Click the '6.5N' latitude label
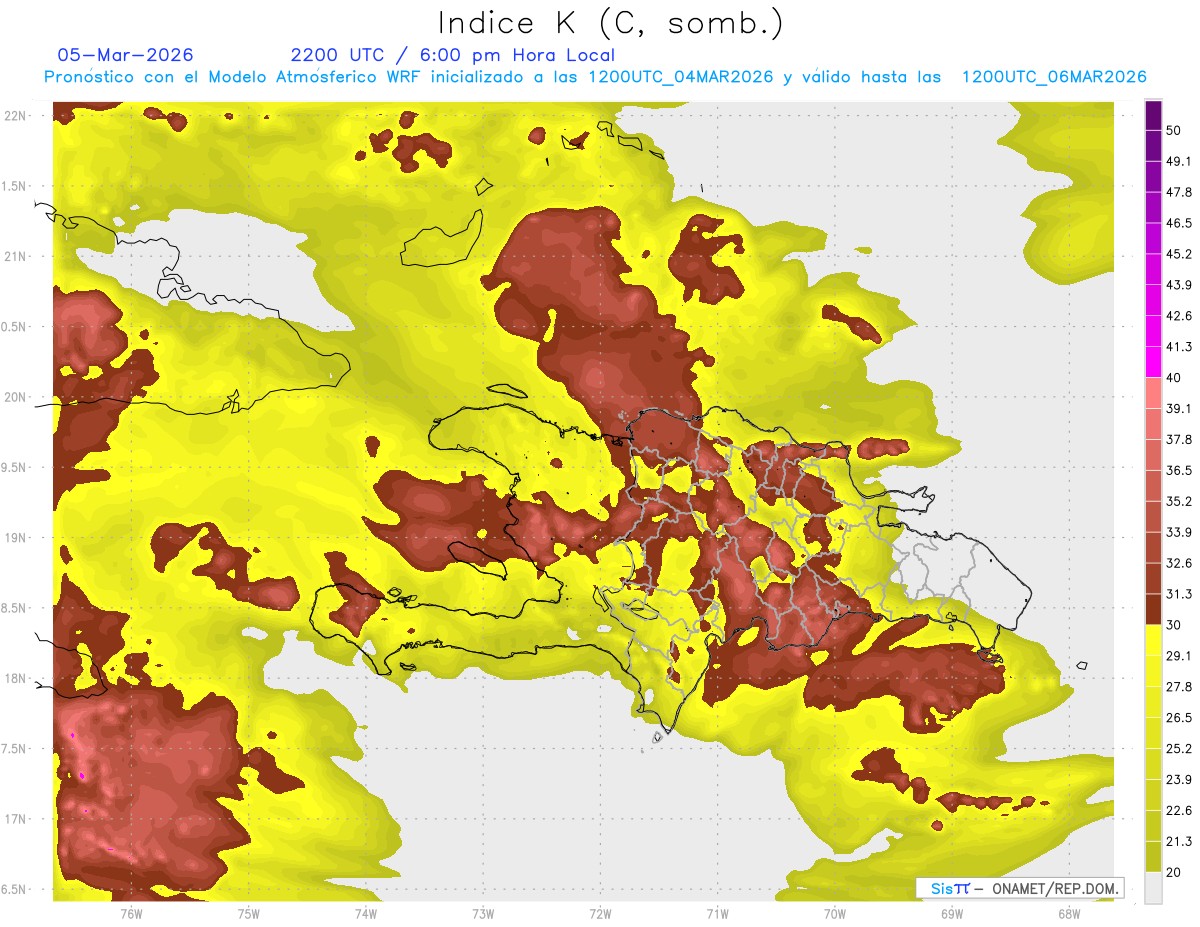 coord(15,889)
